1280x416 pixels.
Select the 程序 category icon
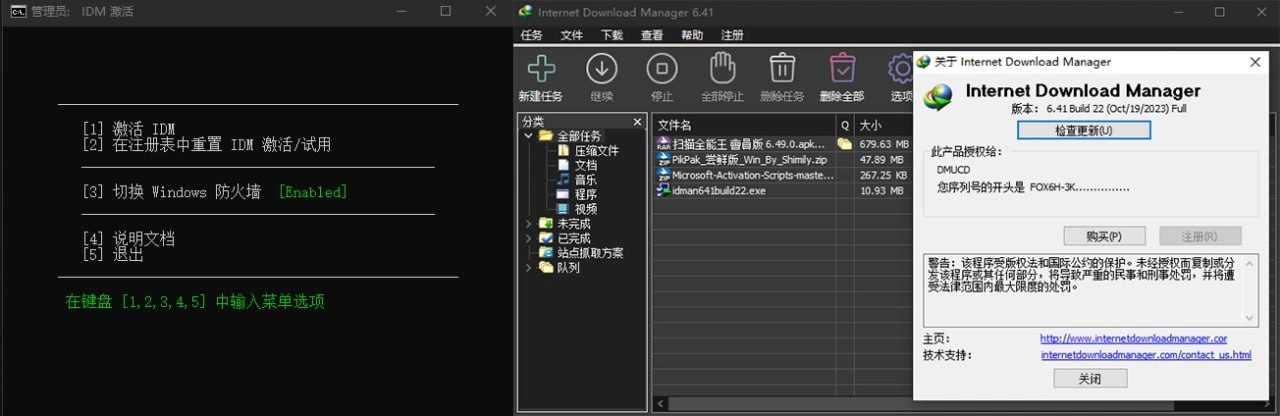[564, 194]
